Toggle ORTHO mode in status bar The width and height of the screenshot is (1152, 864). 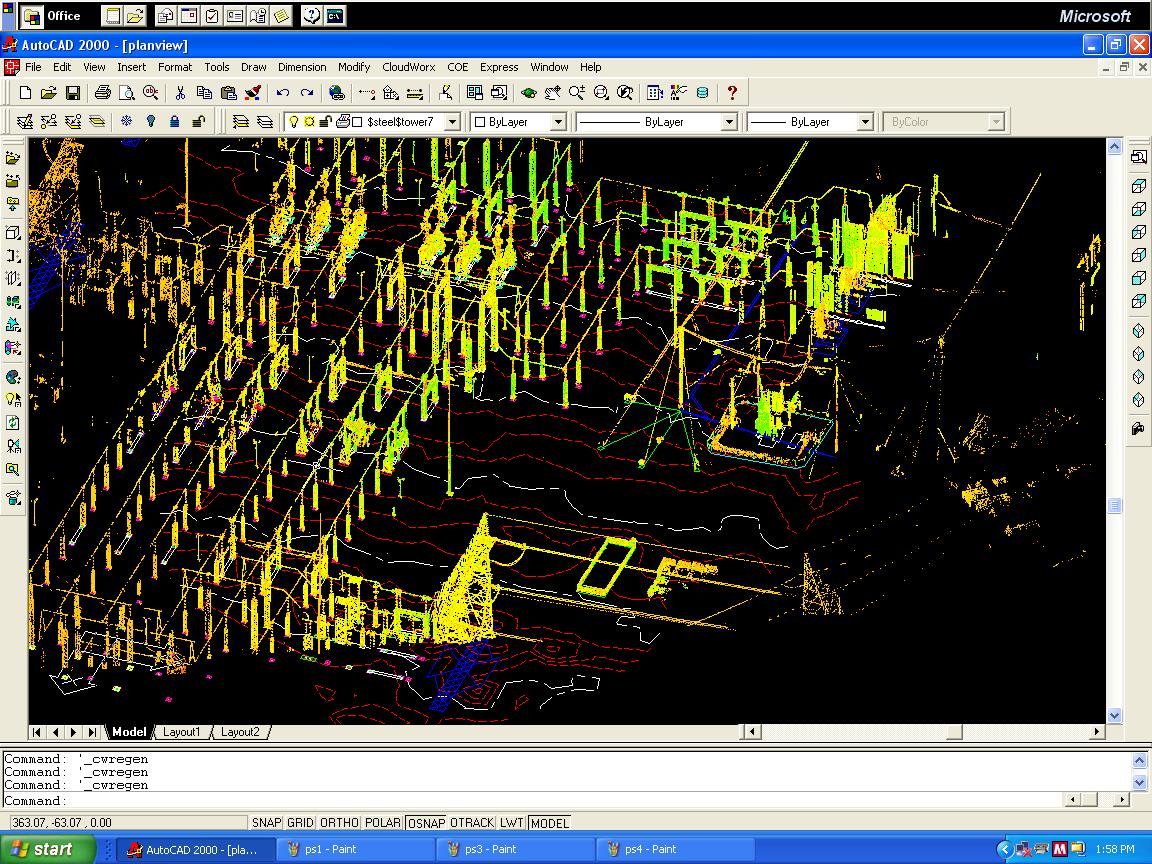click(x=339, y=823)
